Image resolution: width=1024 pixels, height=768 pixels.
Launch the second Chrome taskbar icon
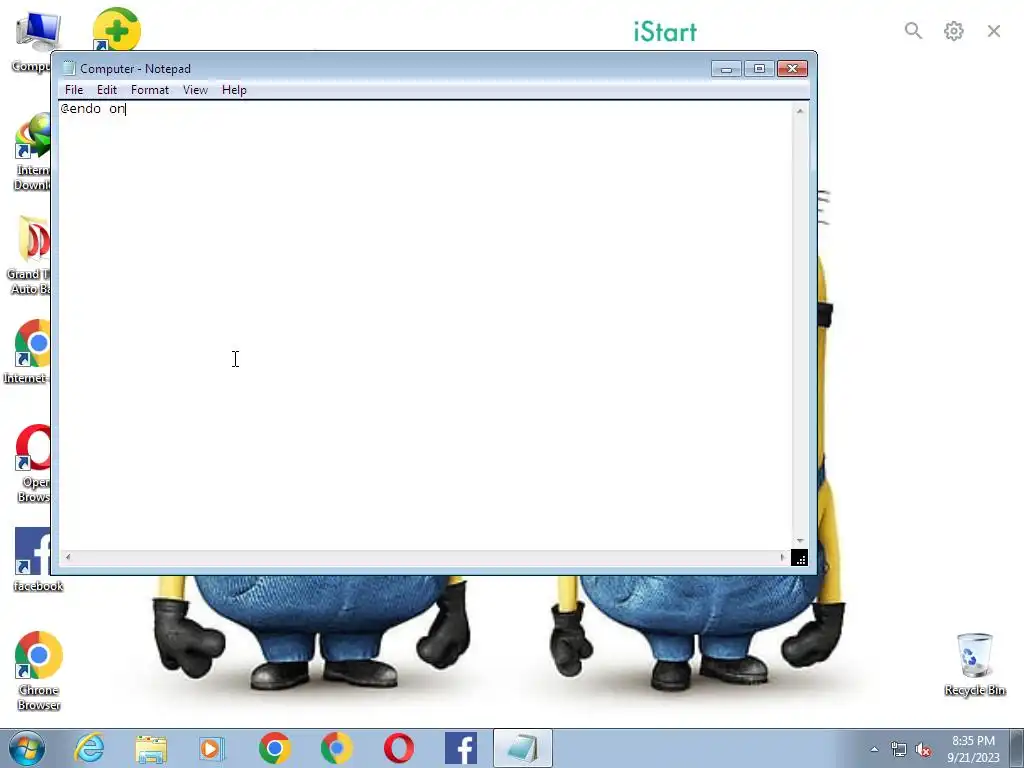336,748
